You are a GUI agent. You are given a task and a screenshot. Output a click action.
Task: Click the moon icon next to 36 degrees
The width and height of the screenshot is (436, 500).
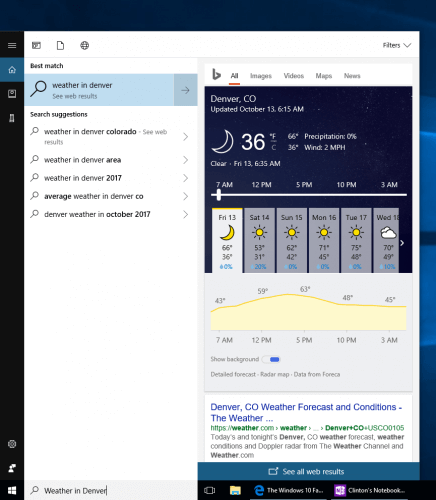pyautogui.click(x=223, y=142)
